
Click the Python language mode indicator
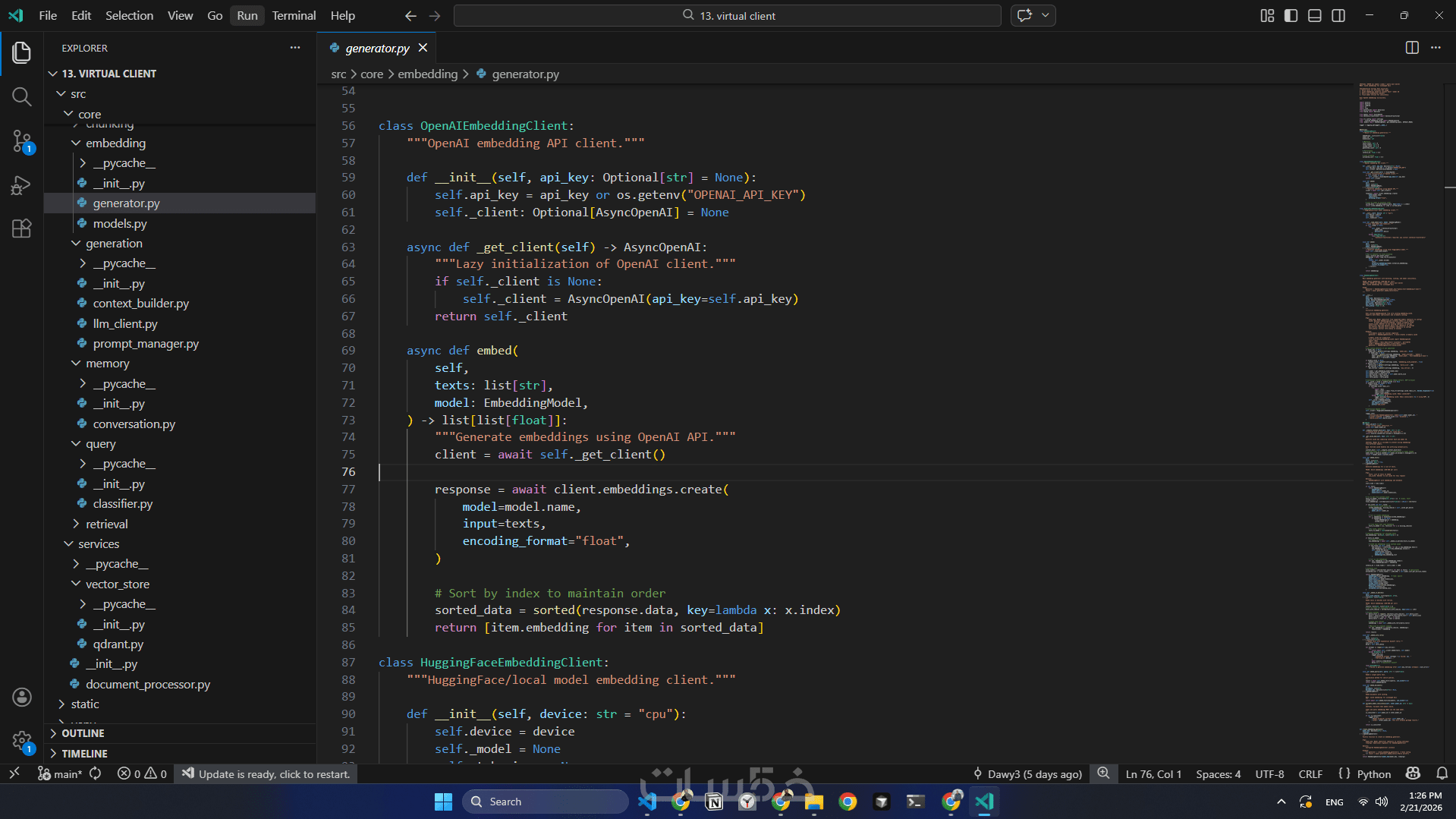(x=1373, y=774)
